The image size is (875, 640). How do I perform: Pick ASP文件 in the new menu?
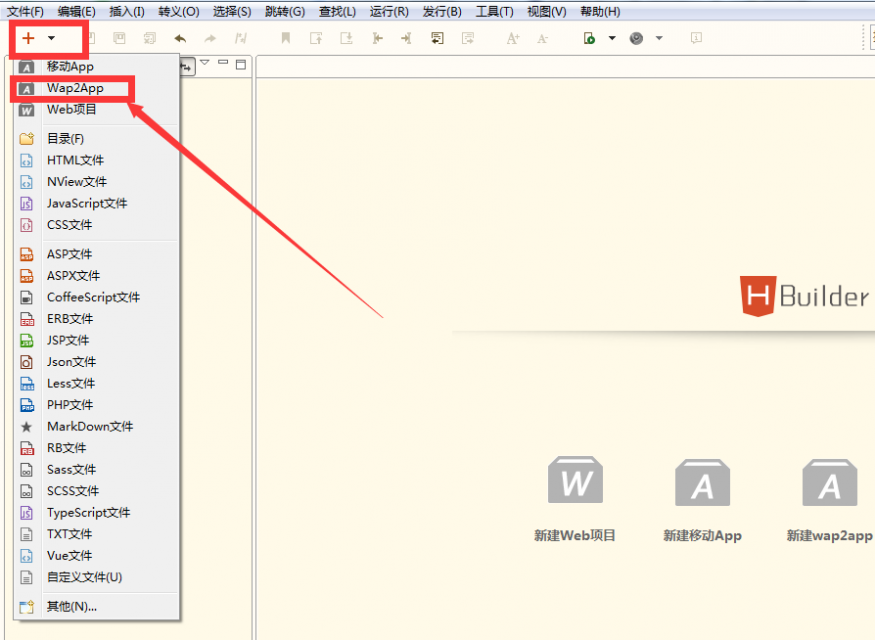click(96, 254)
